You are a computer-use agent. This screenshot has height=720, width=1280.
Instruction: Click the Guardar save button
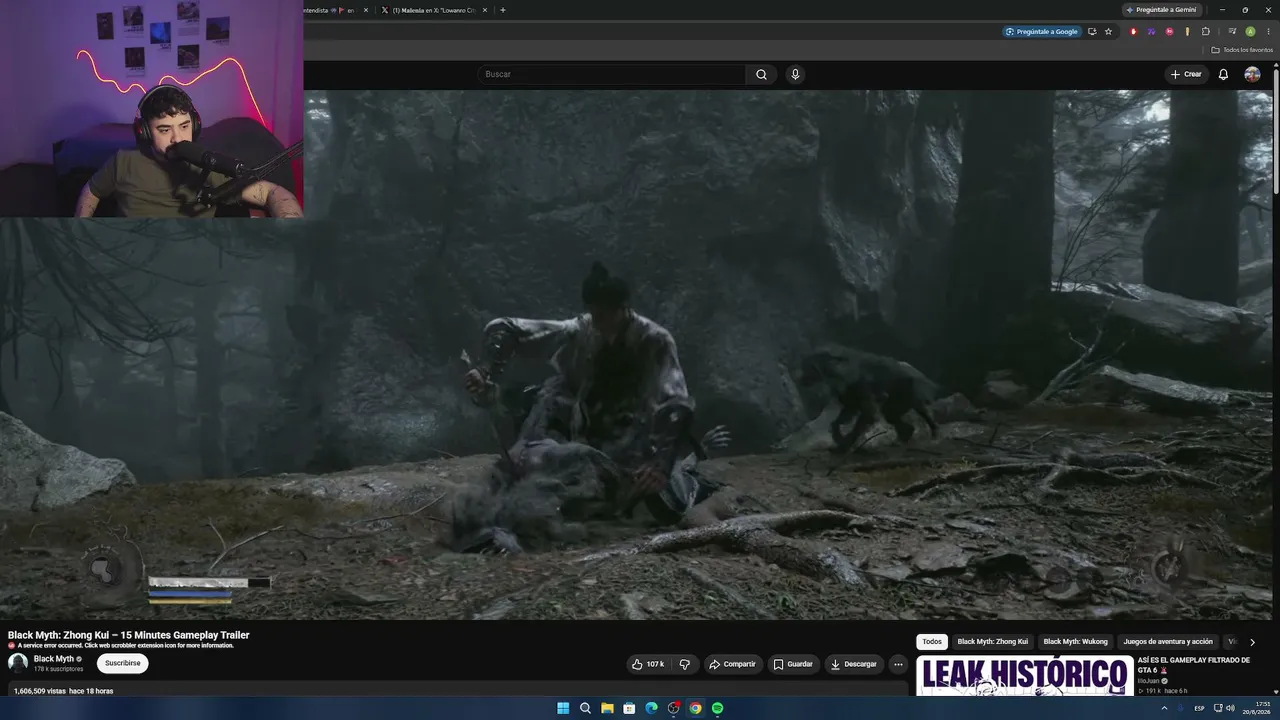click(x=793, y=664)
